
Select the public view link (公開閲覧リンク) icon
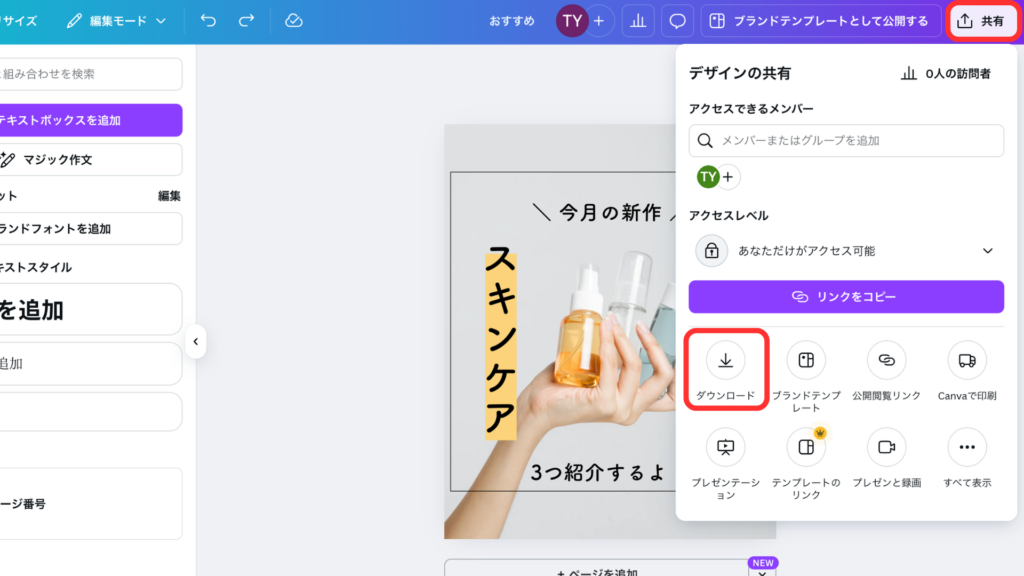(x=886, y=360)
